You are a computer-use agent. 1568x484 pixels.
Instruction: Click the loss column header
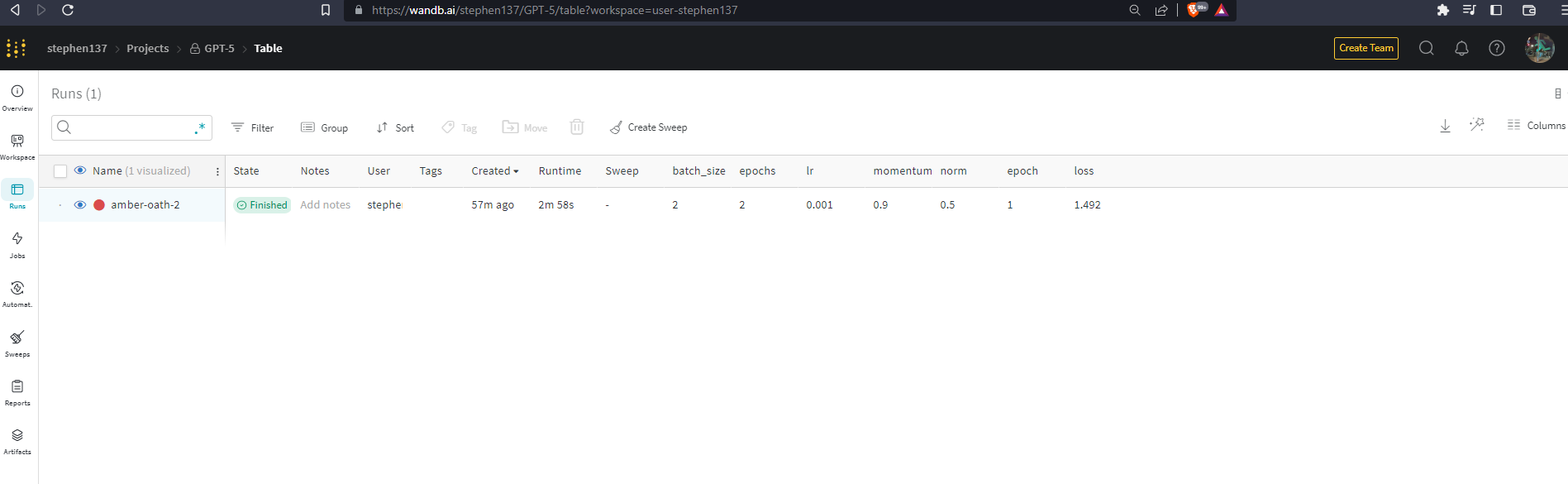point(1084,170)
